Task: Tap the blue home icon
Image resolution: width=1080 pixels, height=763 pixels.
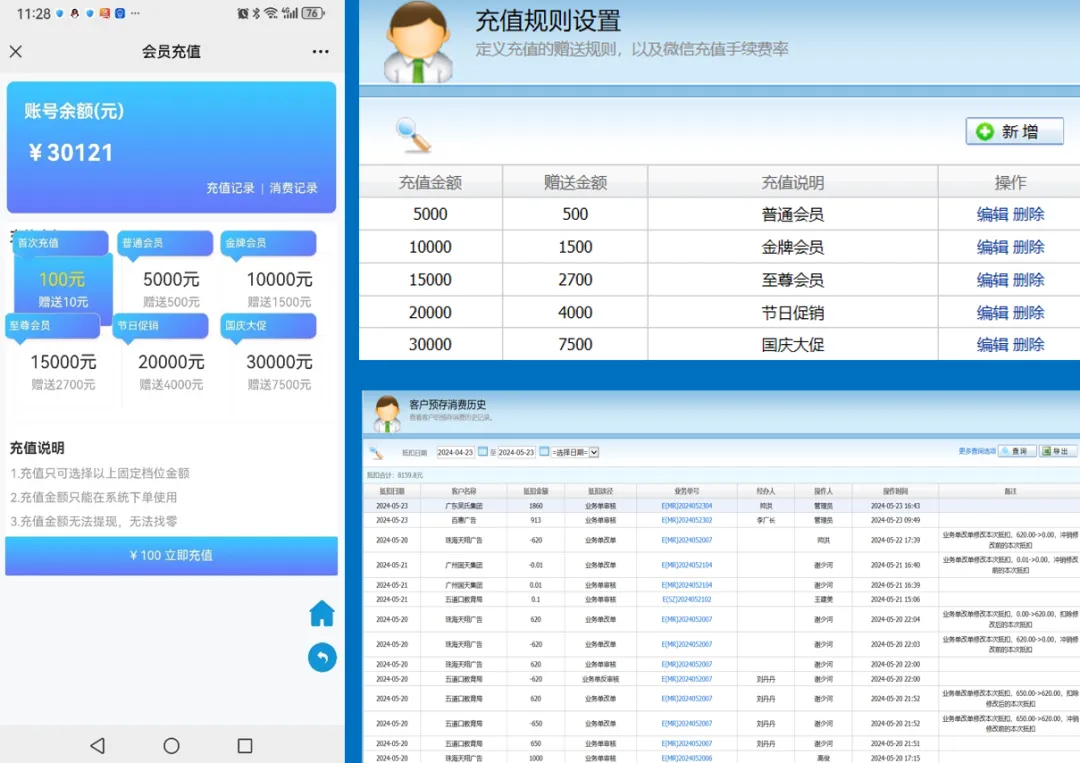Action: click(322, 613)
